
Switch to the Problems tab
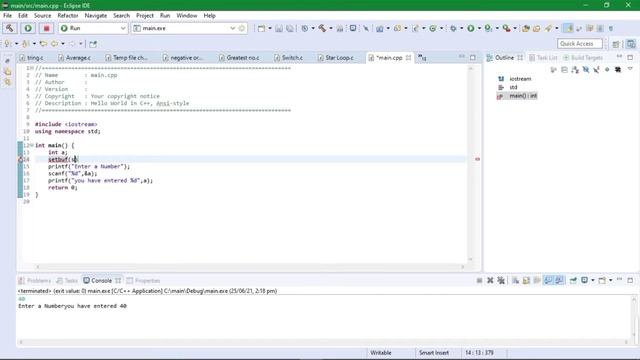click(35, 281)
